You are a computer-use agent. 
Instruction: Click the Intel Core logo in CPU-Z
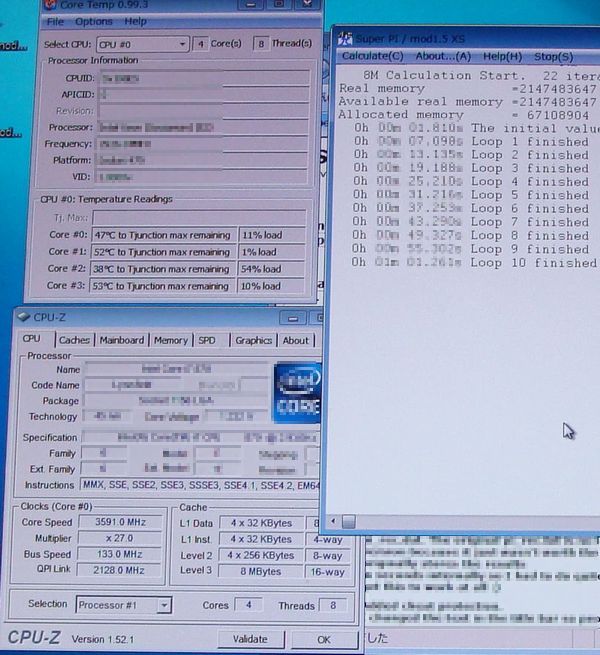[x=297, y=393]
